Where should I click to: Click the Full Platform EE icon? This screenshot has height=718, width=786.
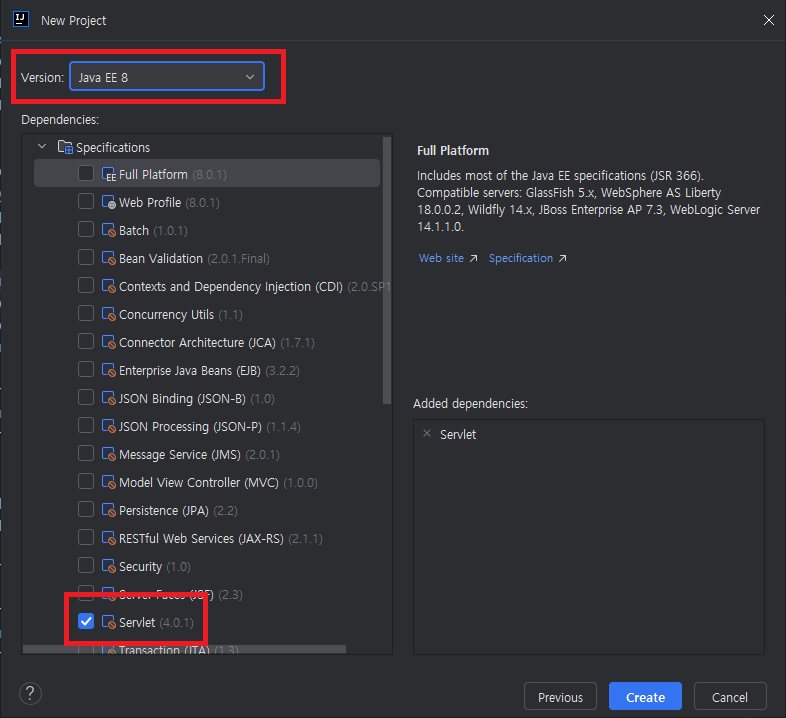coord(109,174)
